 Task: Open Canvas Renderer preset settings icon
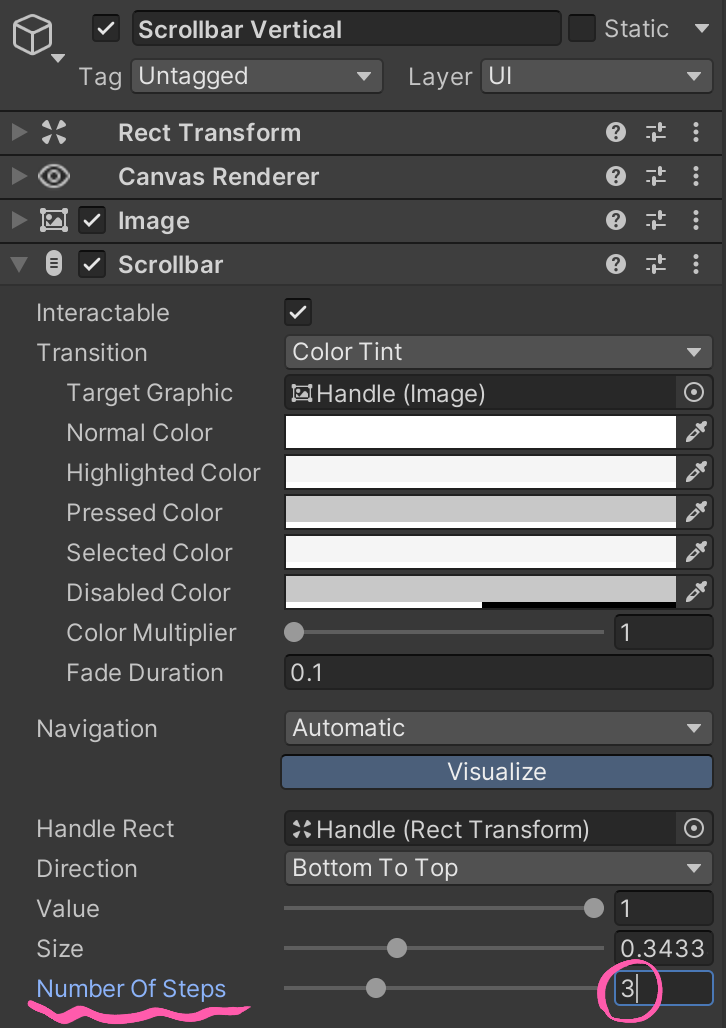tap(656, 177)
